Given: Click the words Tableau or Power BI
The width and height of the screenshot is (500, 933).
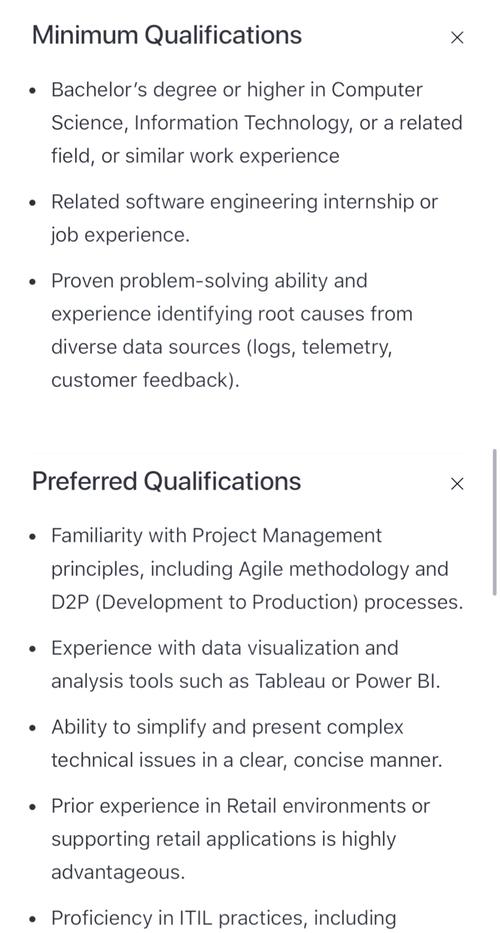Looking at the screenshot, I should point(348,681).
